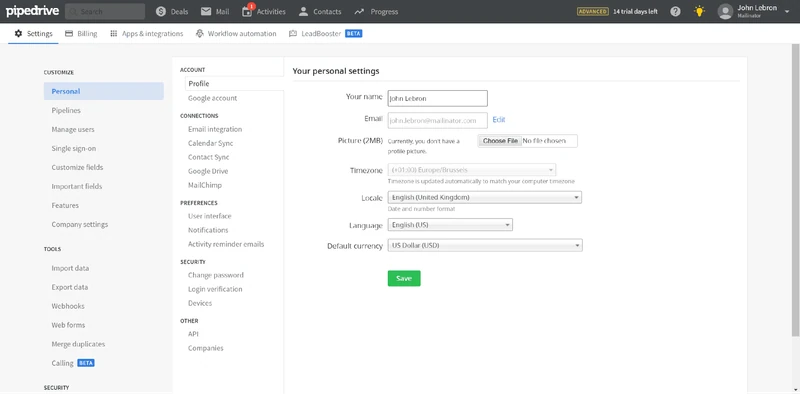Viewport: 800px width, 394px height.
Task: Switch to the Billing tab
Action: click(x=81, y=34)
